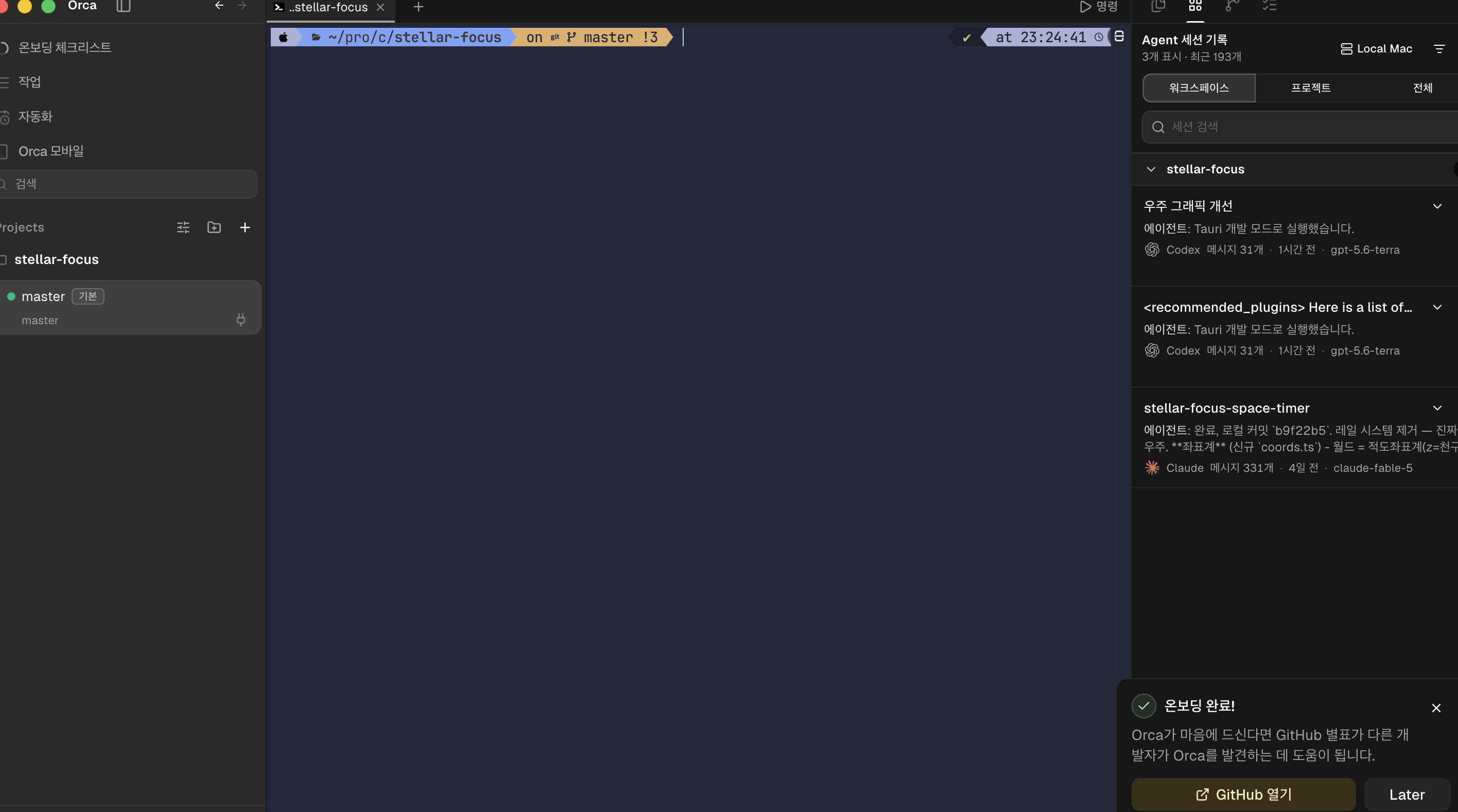Screen dimensions: 1458x812
Task: Focus the 세션 검색 search field
Action: (x=1300, y=127)
